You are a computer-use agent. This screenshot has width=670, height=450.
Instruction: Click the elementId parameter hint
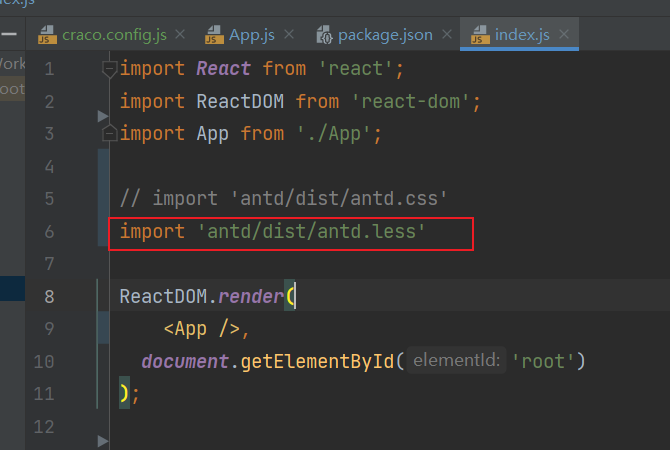(x=456, y=361)
